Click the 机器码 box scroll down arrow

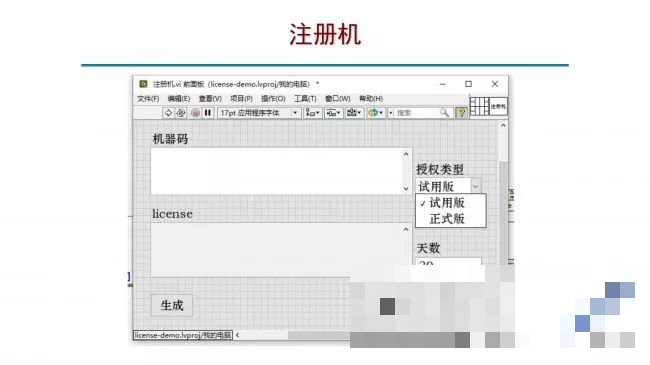click(x=406, y=189)
